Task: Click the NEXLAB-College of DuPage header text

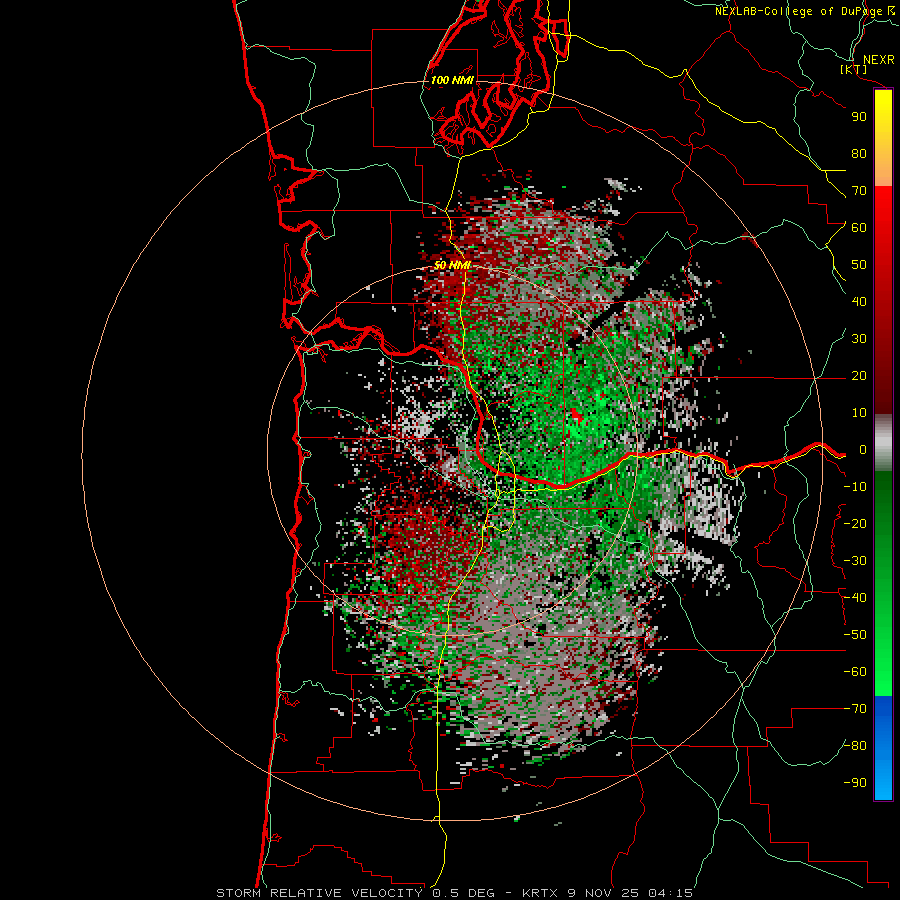Action: click(799, 11)
